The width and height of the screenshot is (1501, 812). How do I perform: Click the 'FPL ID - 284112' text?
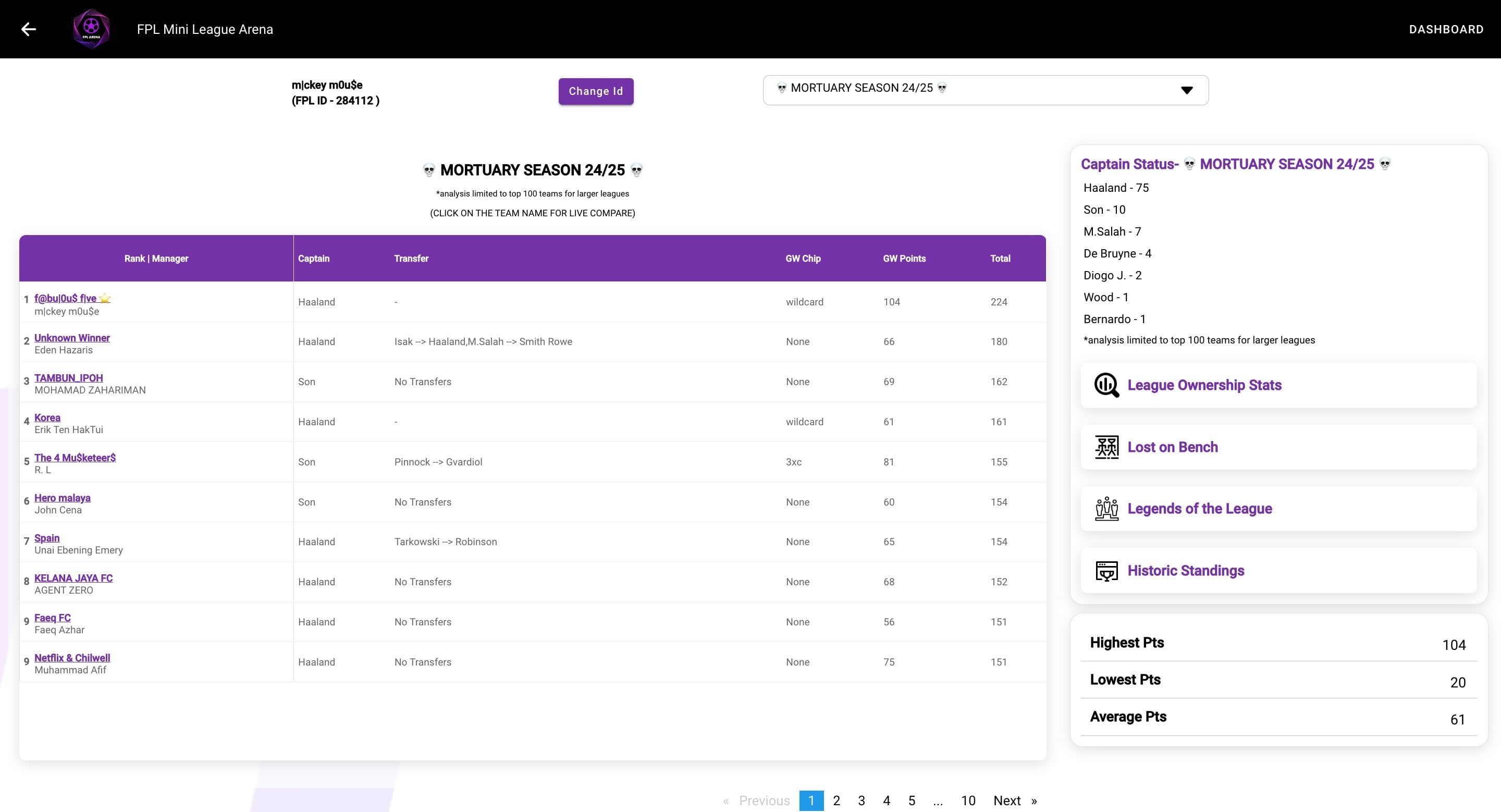[x=335, y=101]
